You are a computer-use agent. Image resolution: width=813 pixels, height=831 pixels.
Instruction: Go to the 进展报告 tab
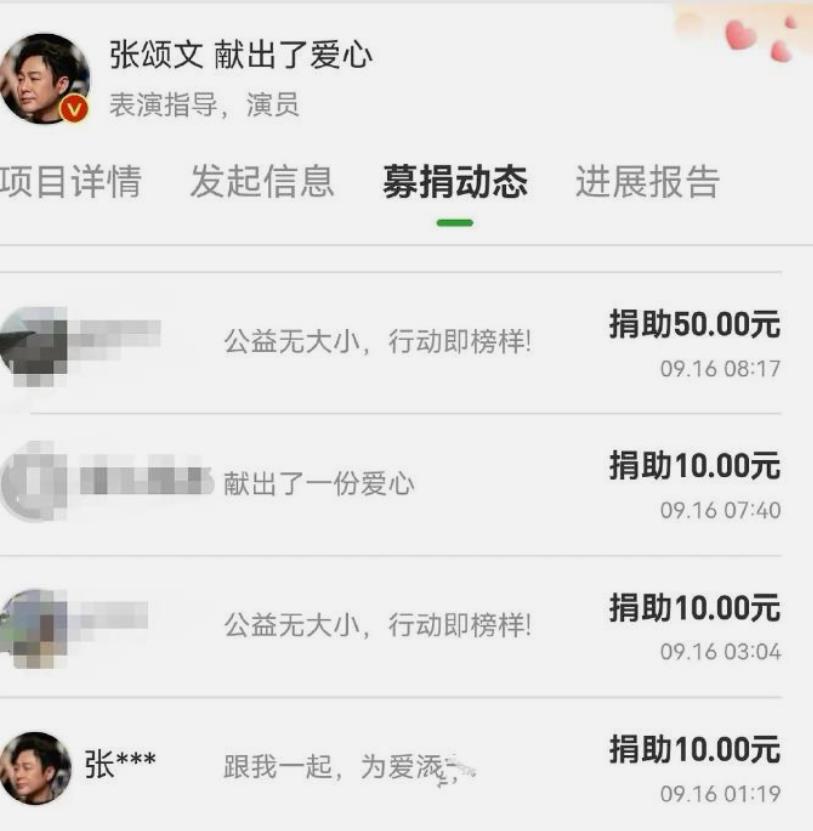[647, 181]
